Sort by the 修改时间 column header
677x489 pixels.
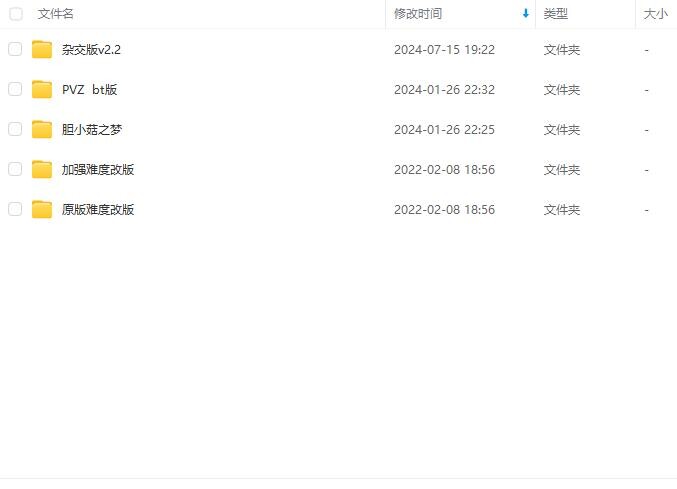(x=418, y=14)
